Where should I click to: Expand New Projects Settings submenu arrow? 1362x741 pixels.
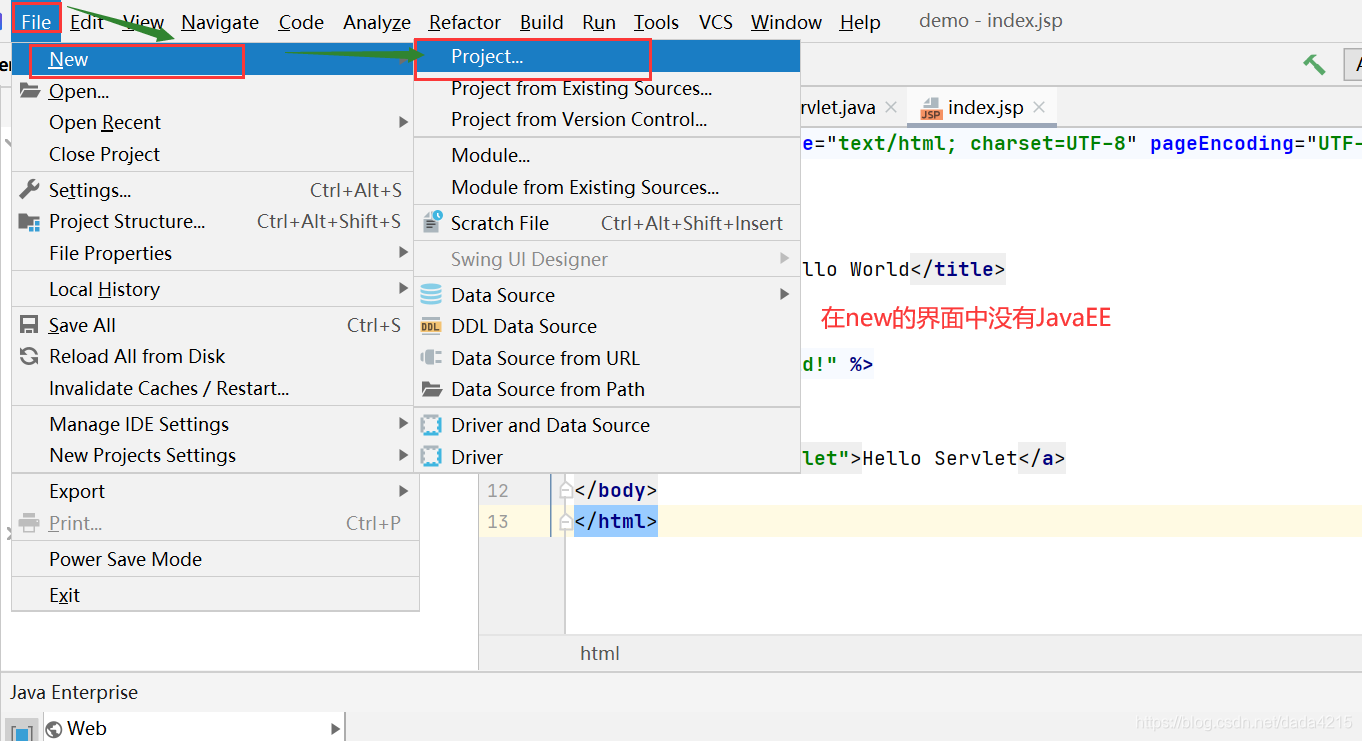[403, 455]
